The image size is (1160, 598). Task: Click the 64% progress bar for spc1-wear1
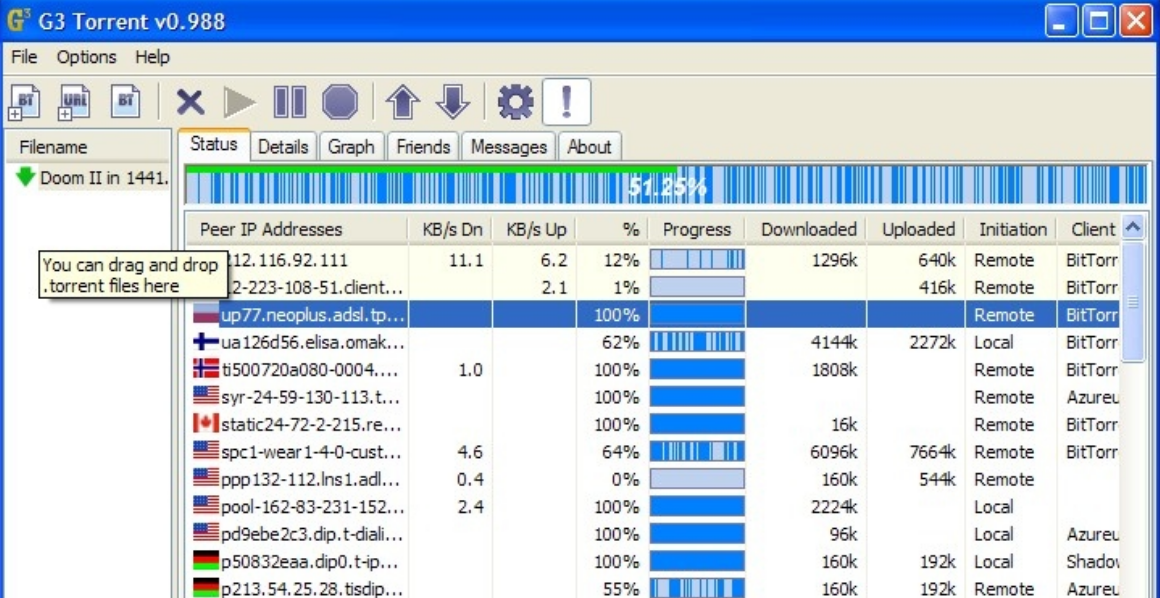[x=697, y=451]
